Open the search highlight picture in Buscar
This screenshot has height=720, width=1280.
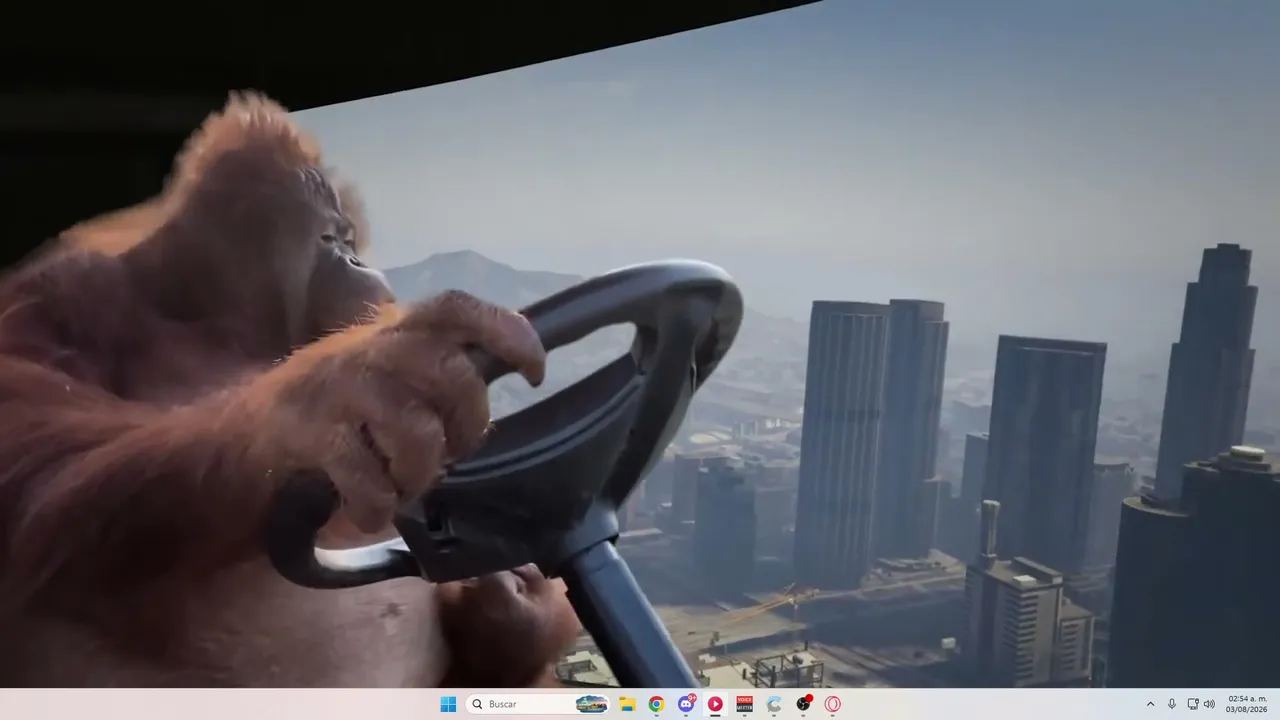(591, 704)
